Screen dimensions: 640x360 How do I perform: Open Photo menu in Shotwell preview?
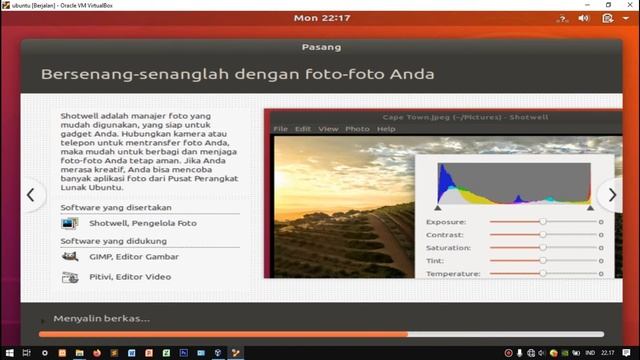[x=357, y=129]
